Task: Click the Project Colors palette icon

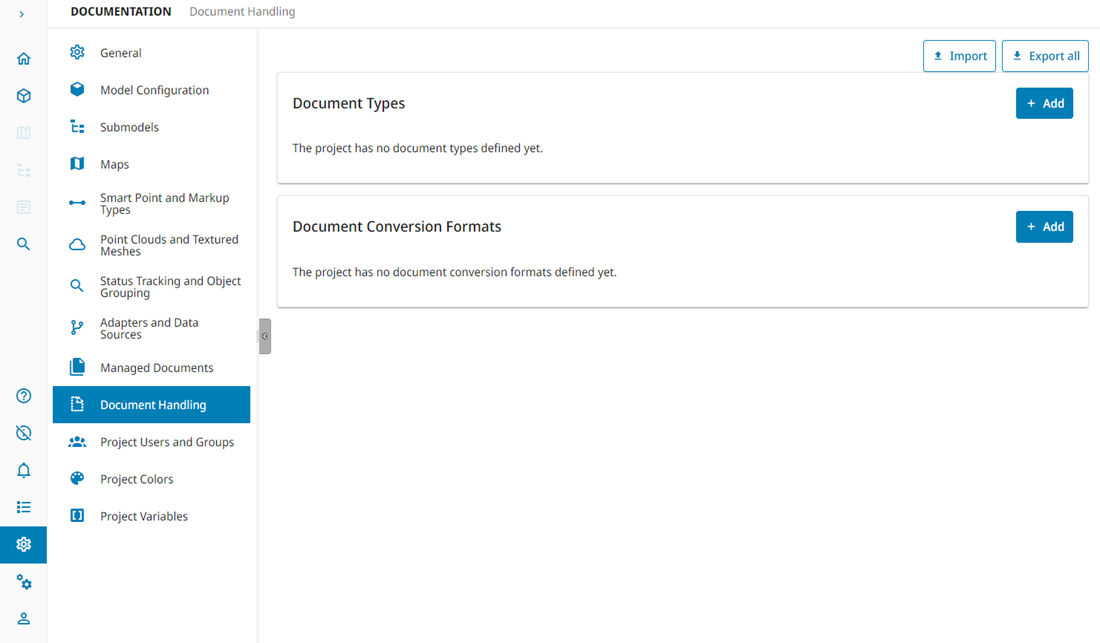Action: tap(77, 478)
